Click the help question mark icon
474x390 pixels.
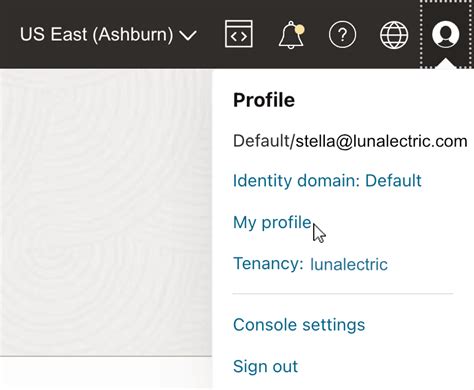pos(342,34)
